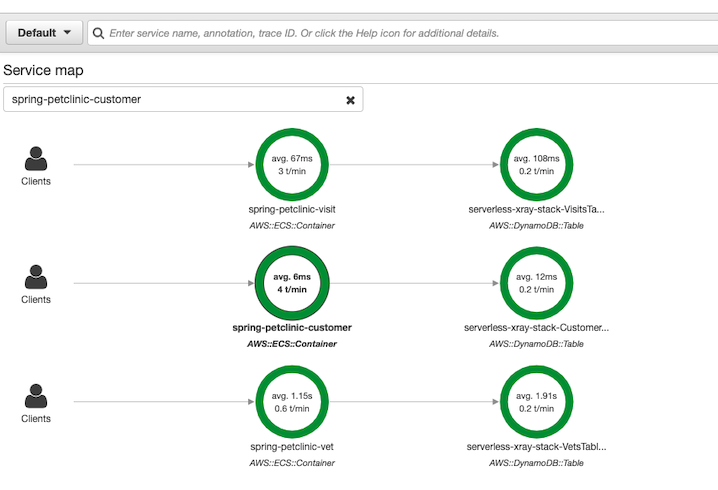
Task: Select the Clients icon for spring-petclinic-vet
Action: [x=36, y=396]
